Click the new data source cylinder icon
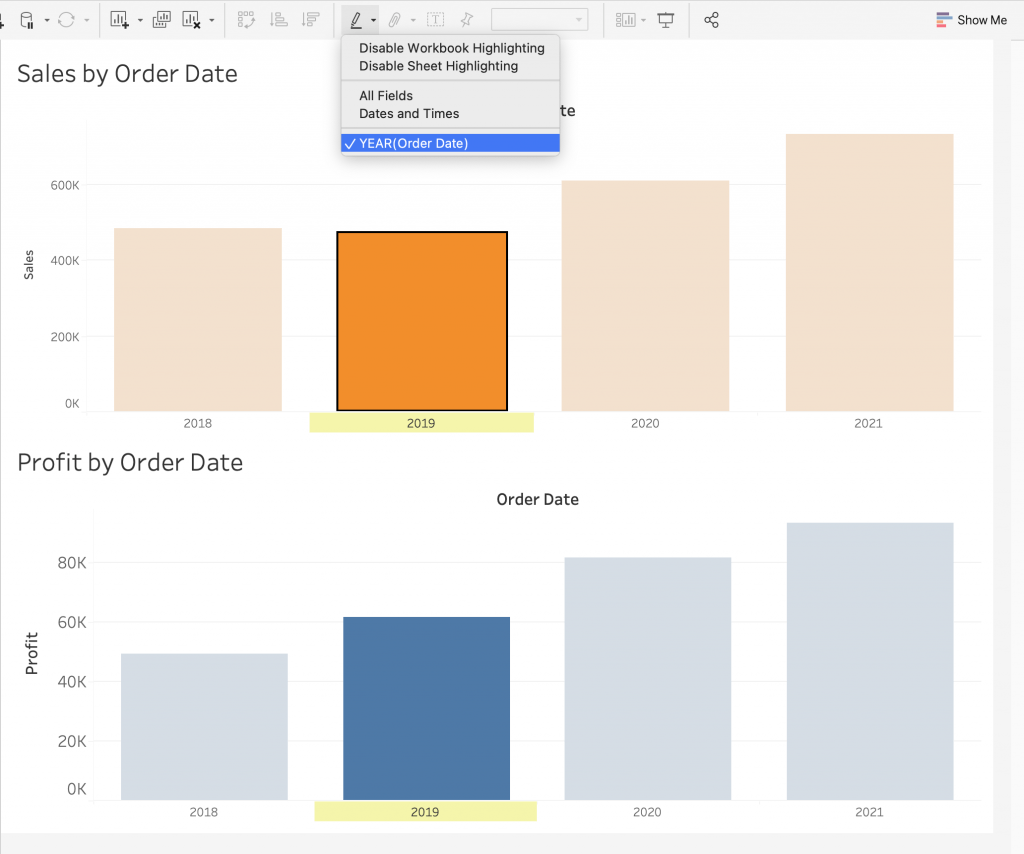 pyautogui.click(x=27, y=20)
